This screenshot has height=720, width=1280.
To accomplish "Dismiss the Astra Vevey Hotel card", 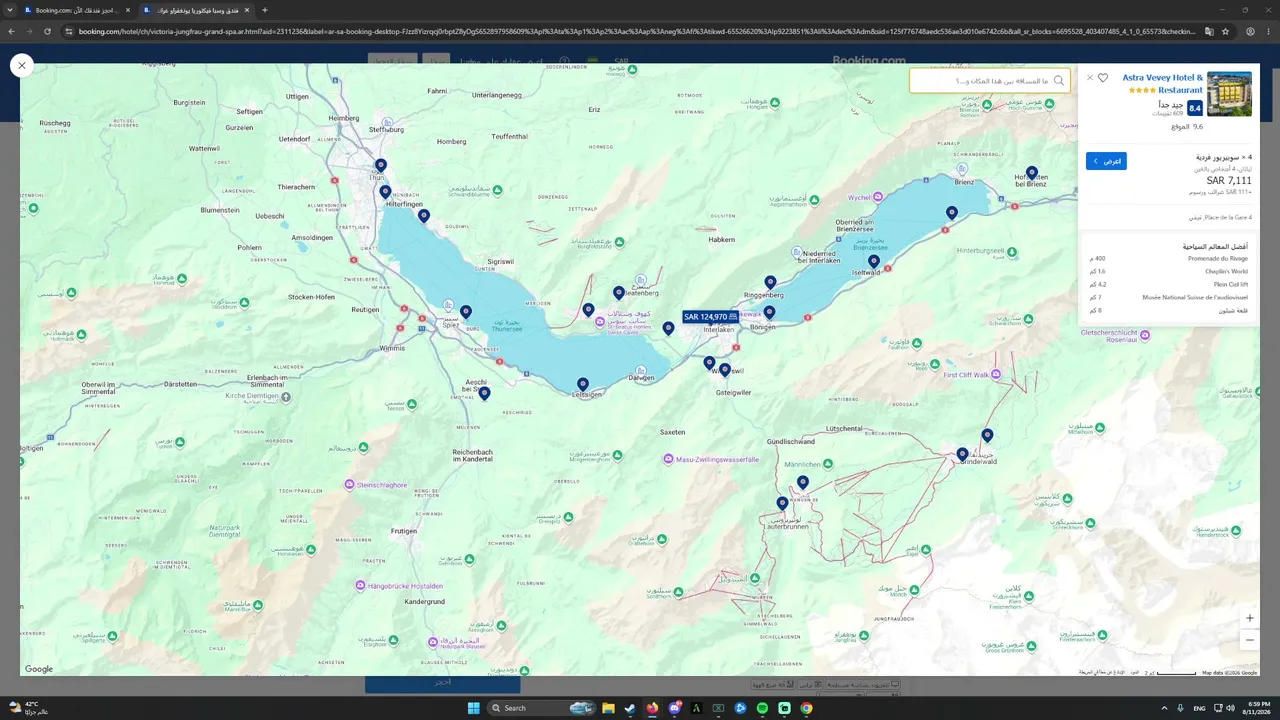I will pos(1090,77).
